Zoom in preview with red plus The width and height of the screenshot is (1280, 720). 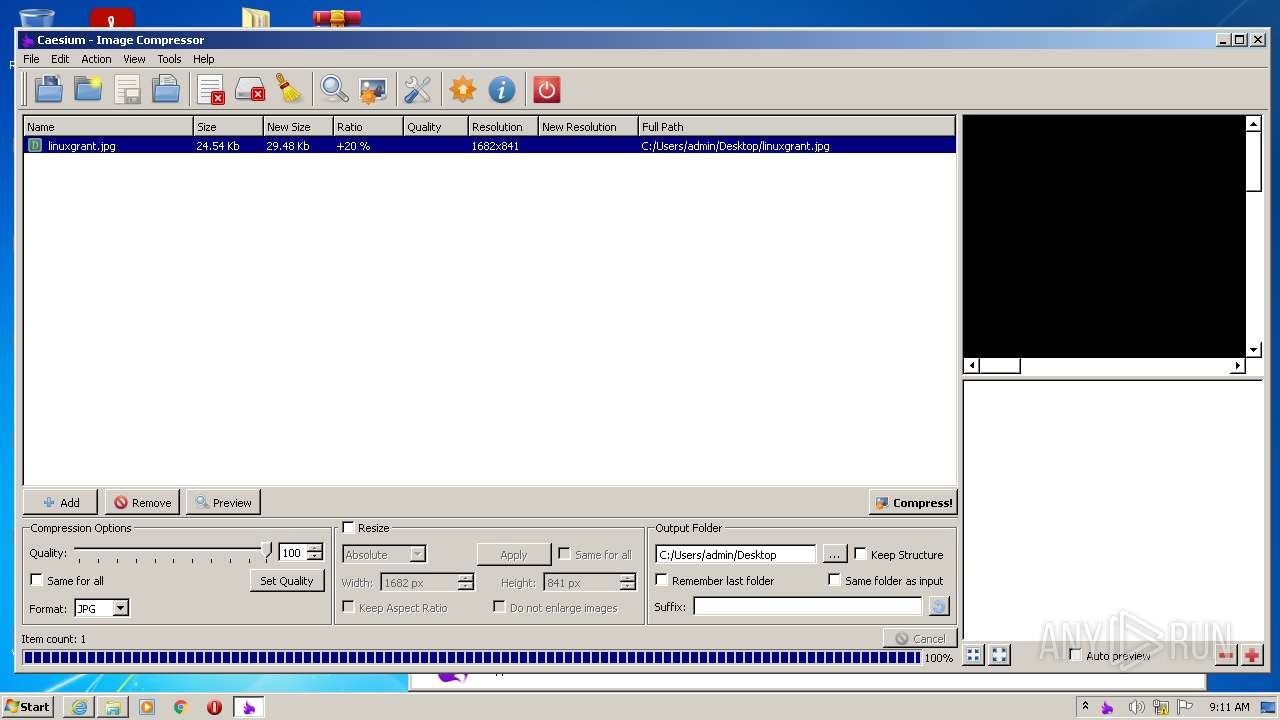point(1252,655)
